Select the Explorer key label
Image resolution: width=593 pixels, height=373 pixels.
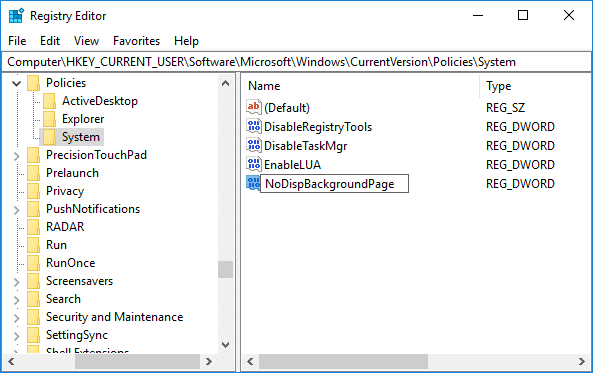tap(83, 119)
